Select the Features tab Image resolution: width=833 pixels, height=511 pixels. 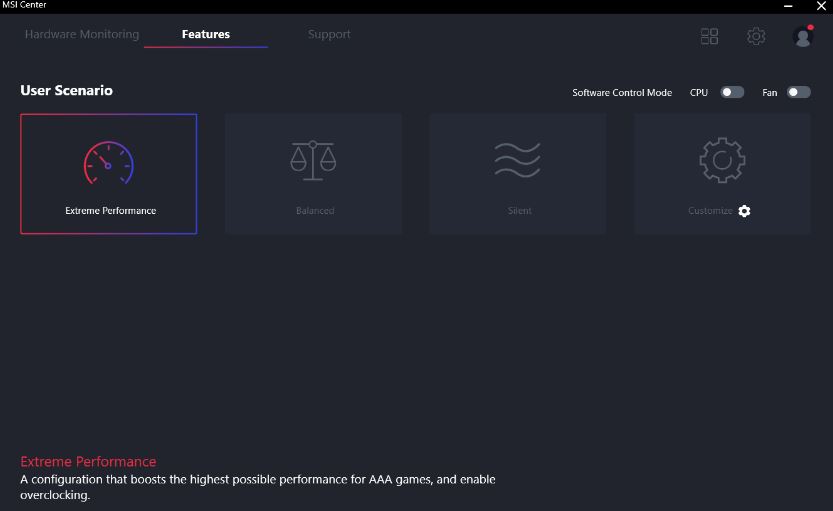(x=206, y=34)
